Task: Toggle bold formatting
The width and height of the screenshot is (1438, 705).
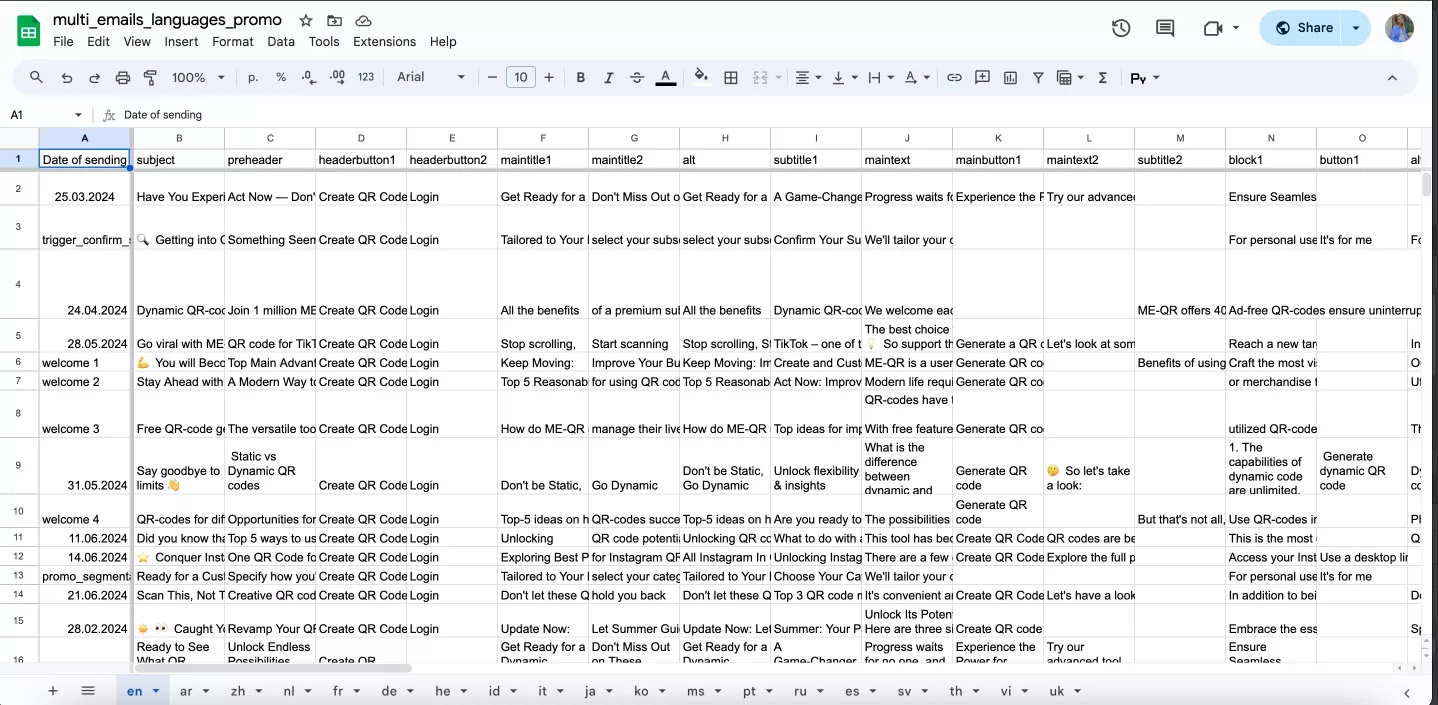Action: (x=581, y=77)
